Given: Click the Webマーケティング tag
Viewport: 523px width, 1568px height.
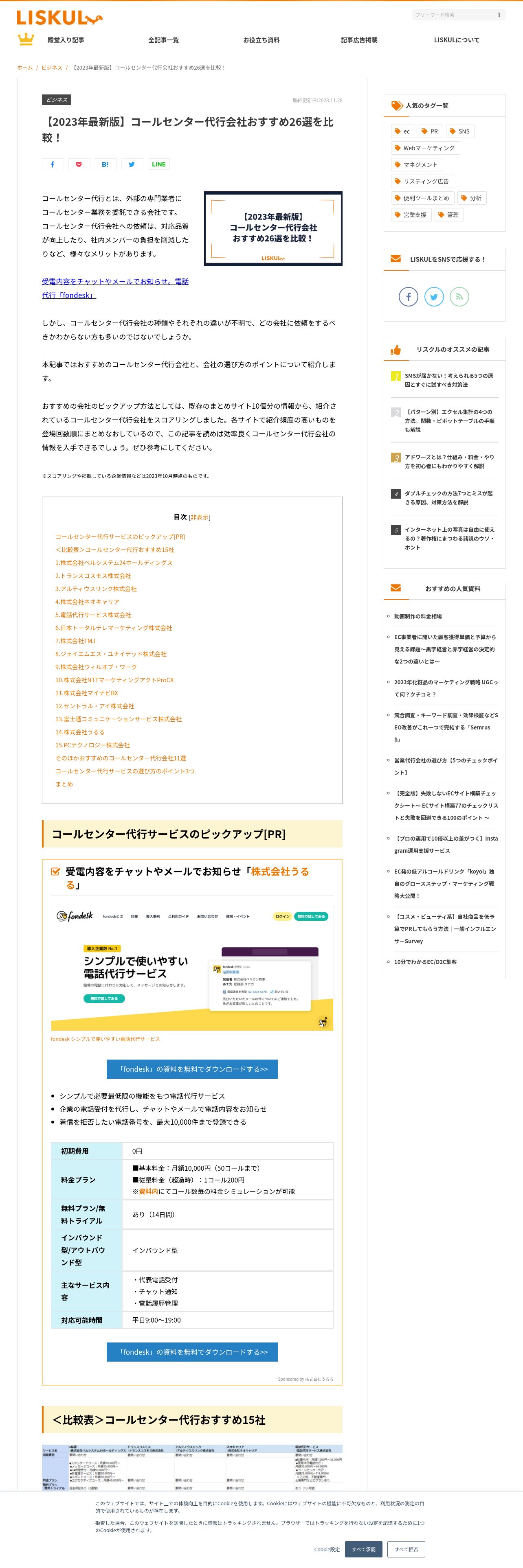Looking at the screenshot, I should 426,148.
